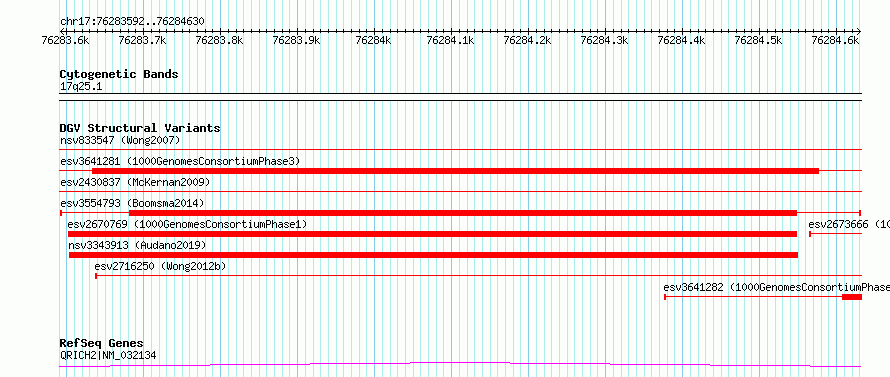The image size is (890, 377).
Task: Click the nsv833547 (Wong2007) label
Action: point(120,140)
